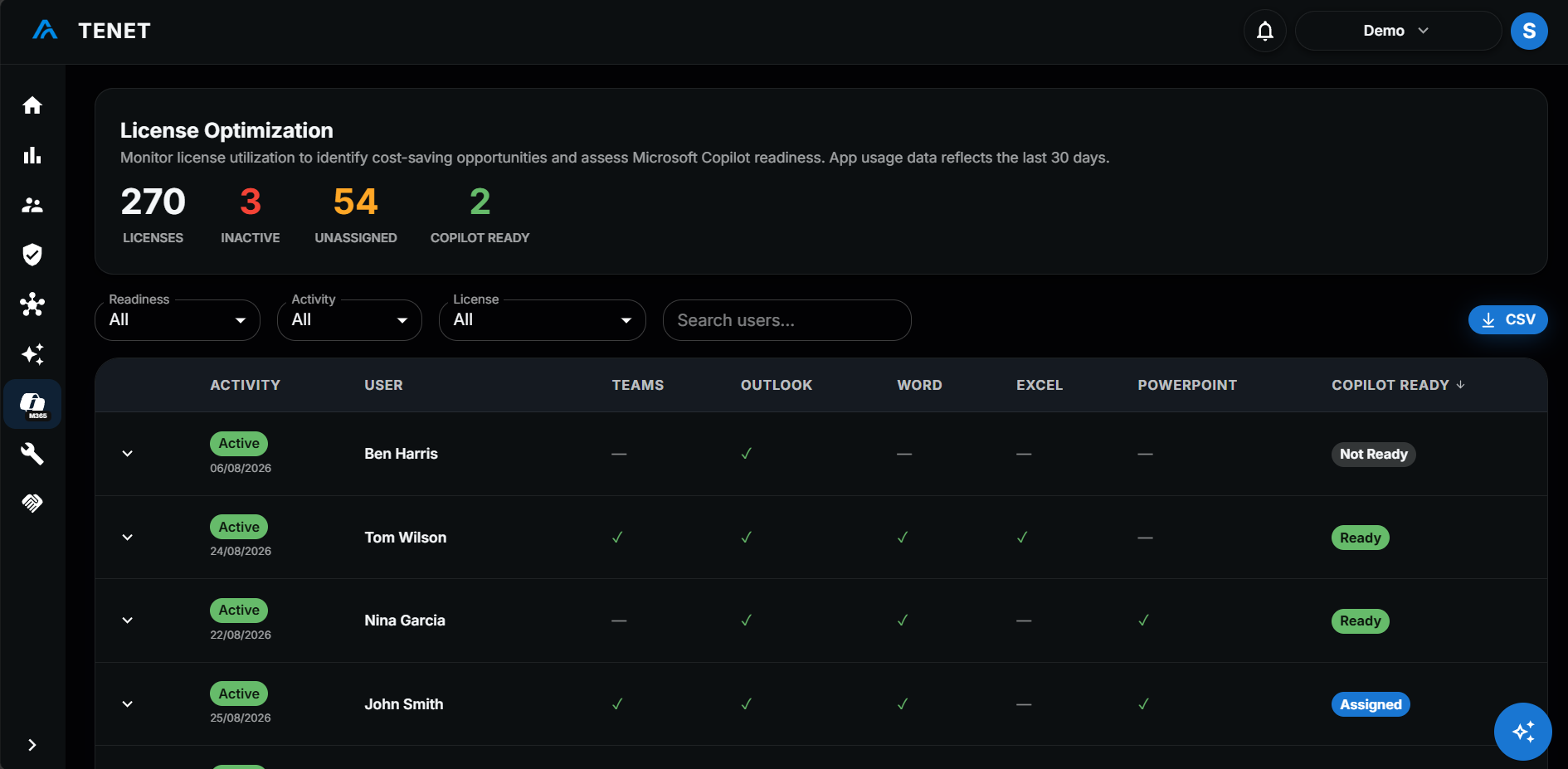Open the hub network sidebar icon
The width and height of the screenshot is (1568, 769).
[32, 304]
